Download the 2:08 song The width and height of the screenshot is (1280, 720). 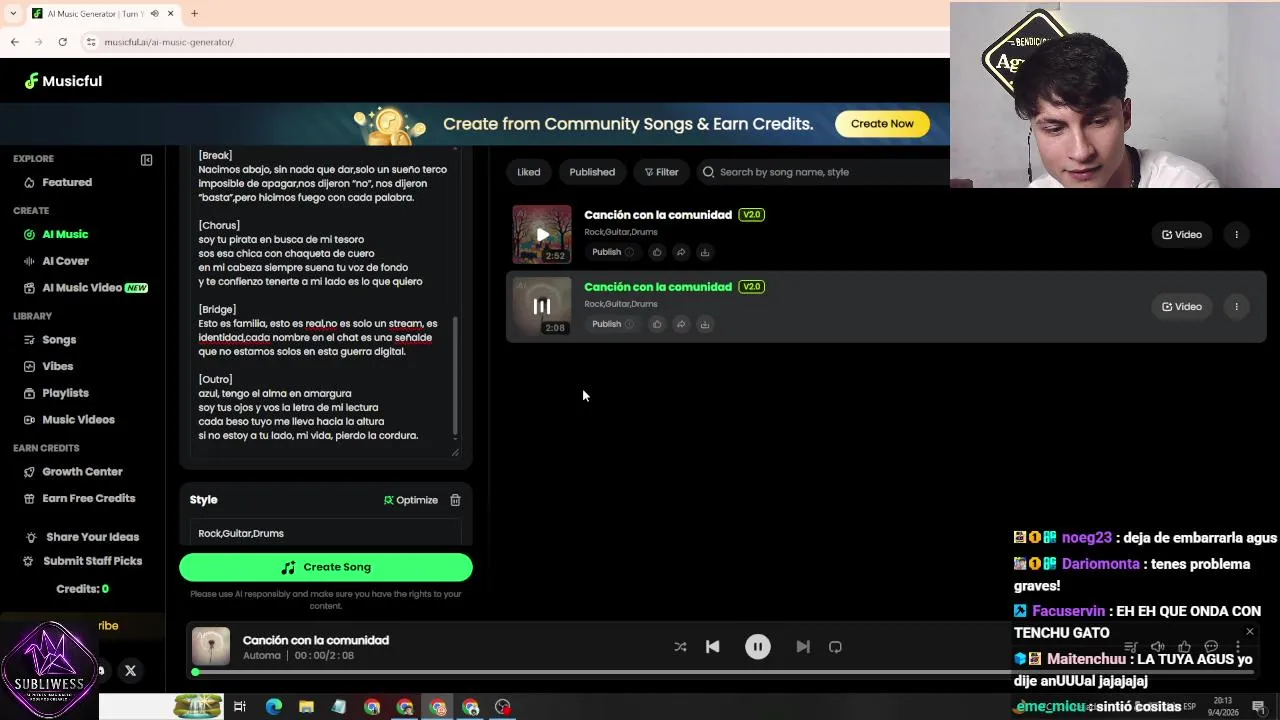tap(705, 324)
